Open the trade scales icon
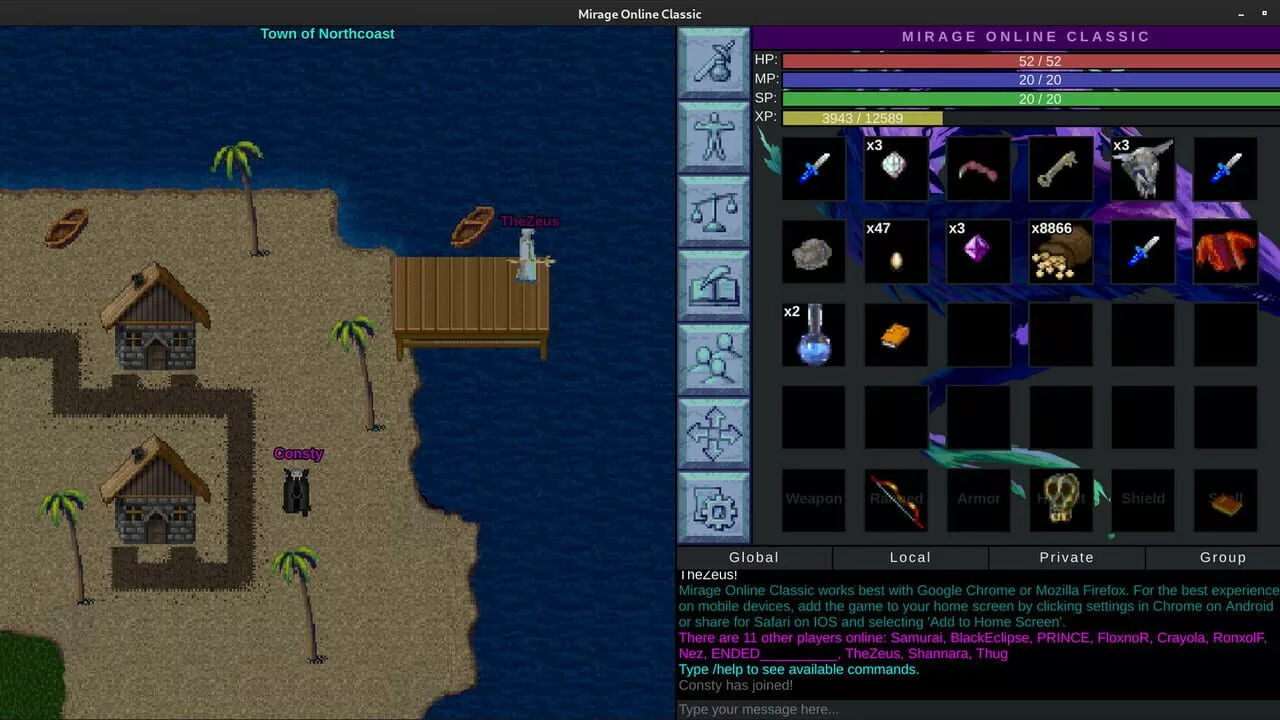1280x720 pixels. pos(714,211)
